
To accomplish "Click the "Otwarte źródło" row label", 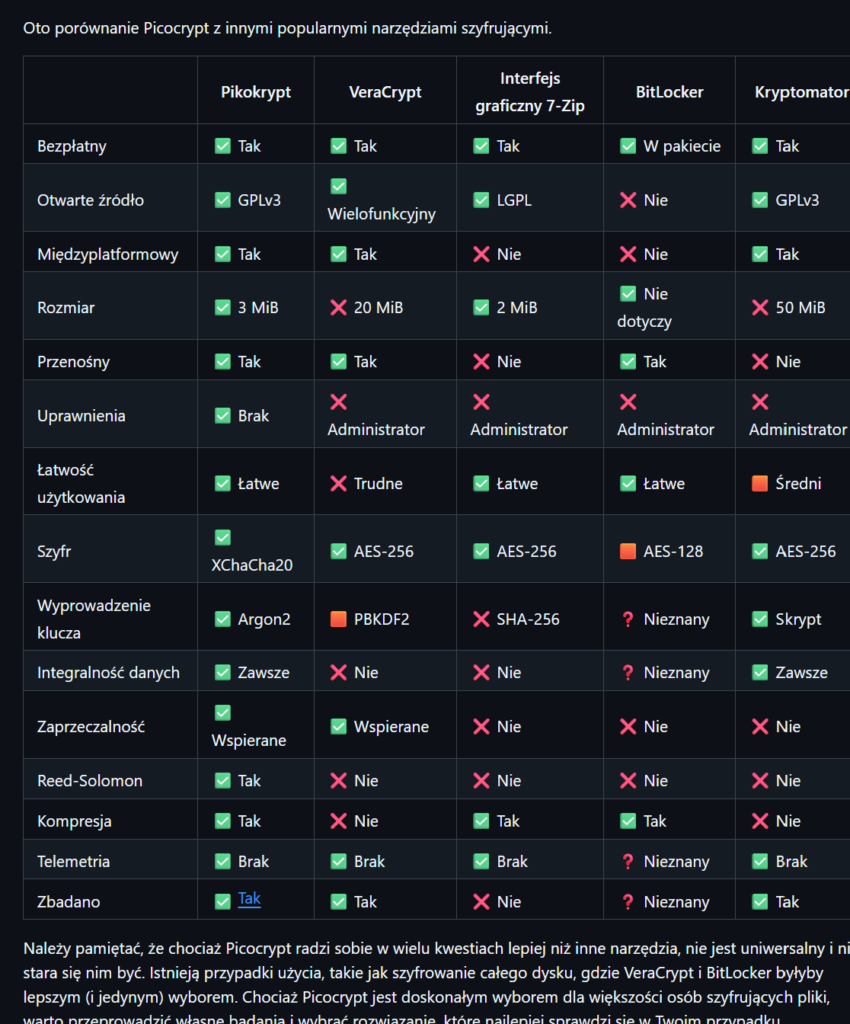I will (91, 200).
